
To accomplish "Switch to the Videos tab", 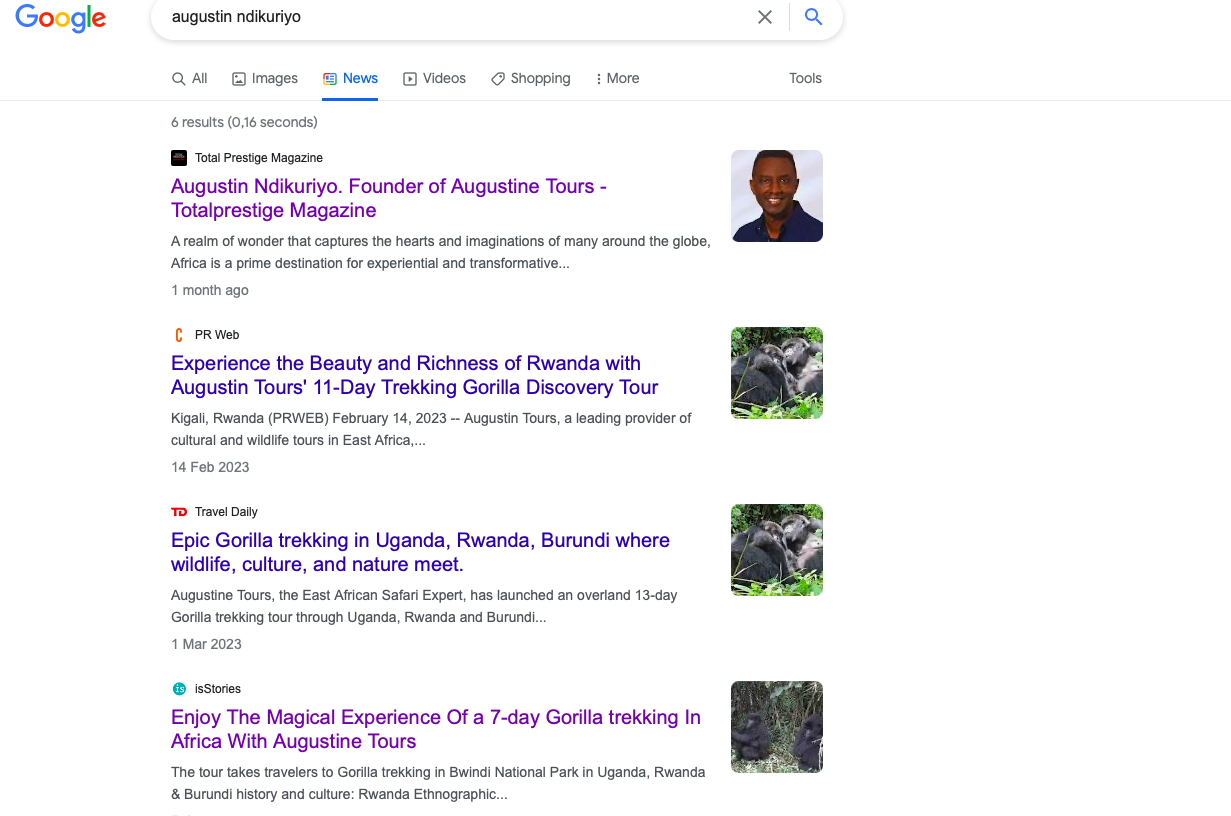I will 434,78.
